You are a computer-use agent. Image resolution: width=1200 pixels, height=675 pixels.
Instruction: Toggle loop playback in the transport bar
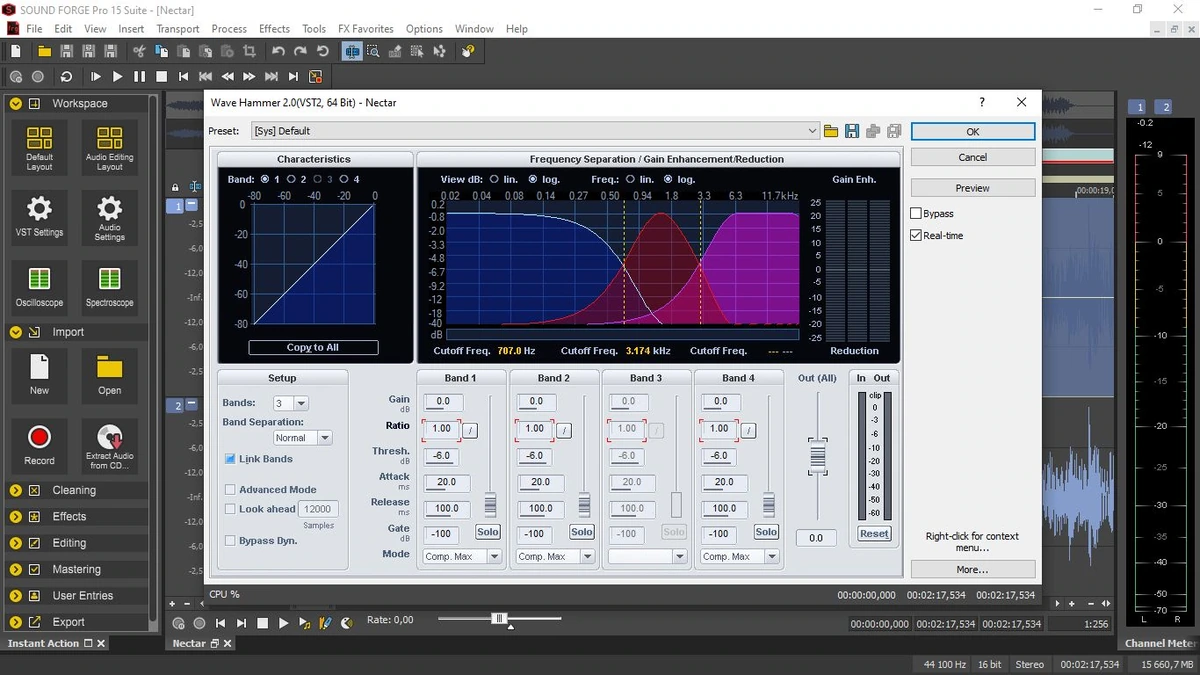click(x=66, y=76)
